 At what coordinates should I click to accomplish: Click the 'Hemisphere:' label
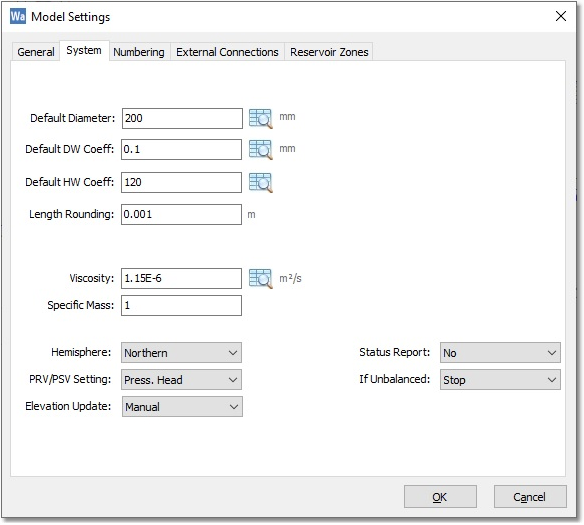81,352
